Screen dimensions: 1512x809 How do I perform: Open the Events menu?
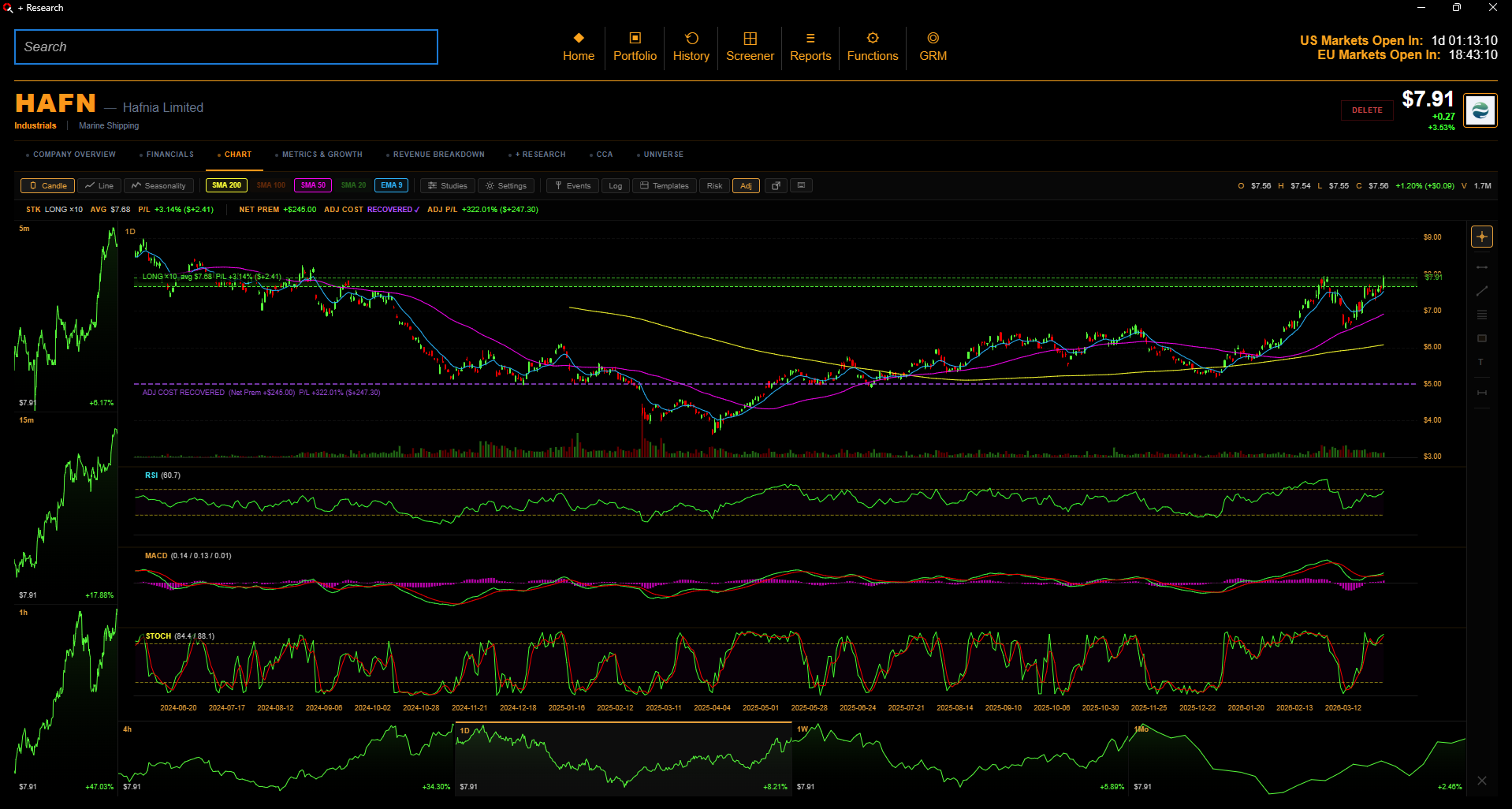572,185
